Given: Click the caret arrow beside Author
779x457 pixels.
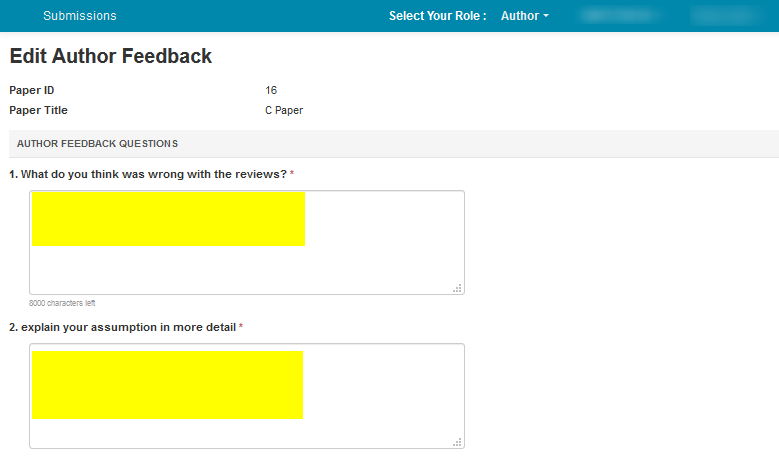Looking at the screenshot, I should pyautogui.click(x=546, y=17).
